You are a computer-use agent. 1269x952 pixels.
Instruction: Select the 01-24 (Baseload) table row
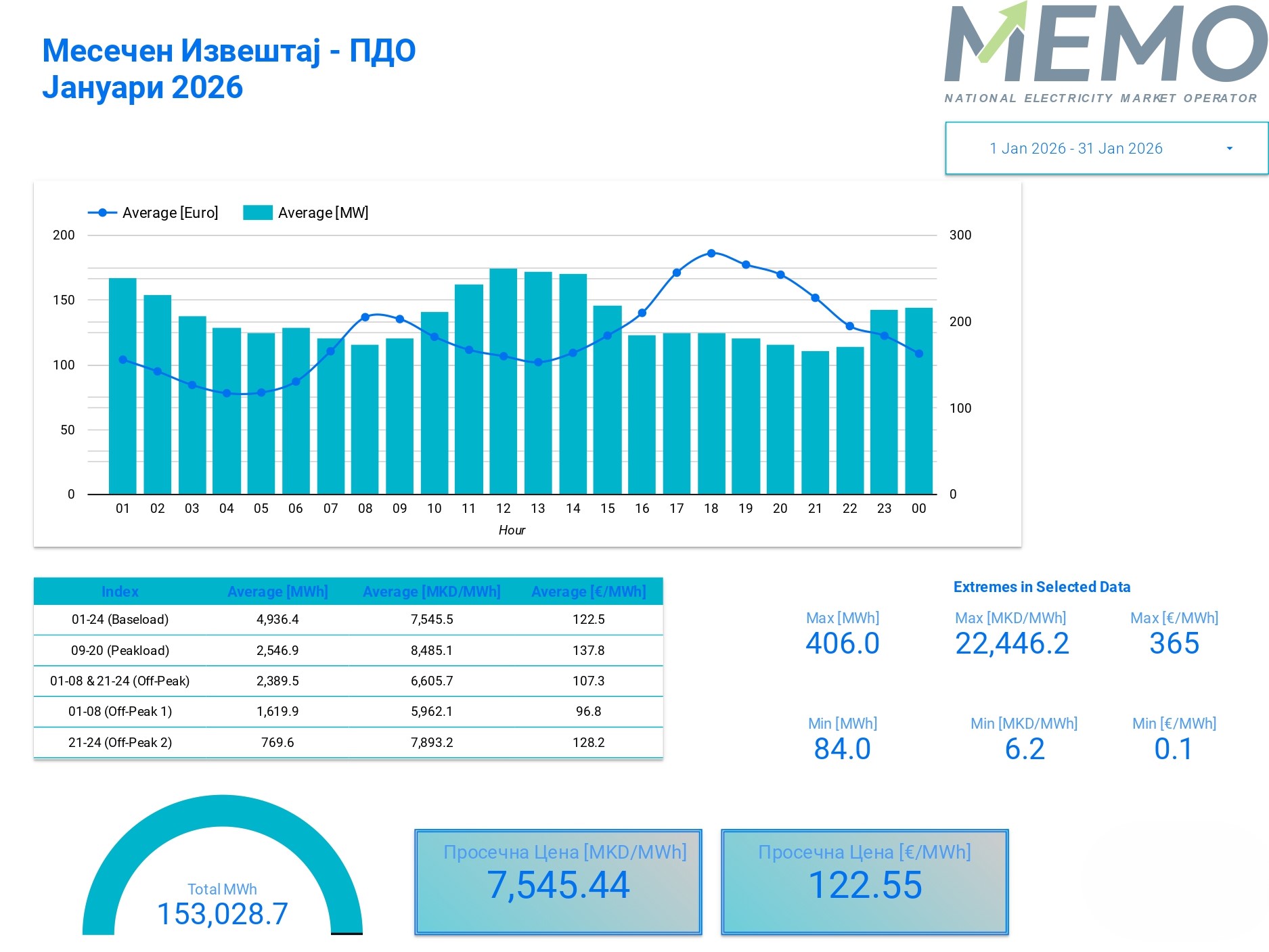(120, 619)
